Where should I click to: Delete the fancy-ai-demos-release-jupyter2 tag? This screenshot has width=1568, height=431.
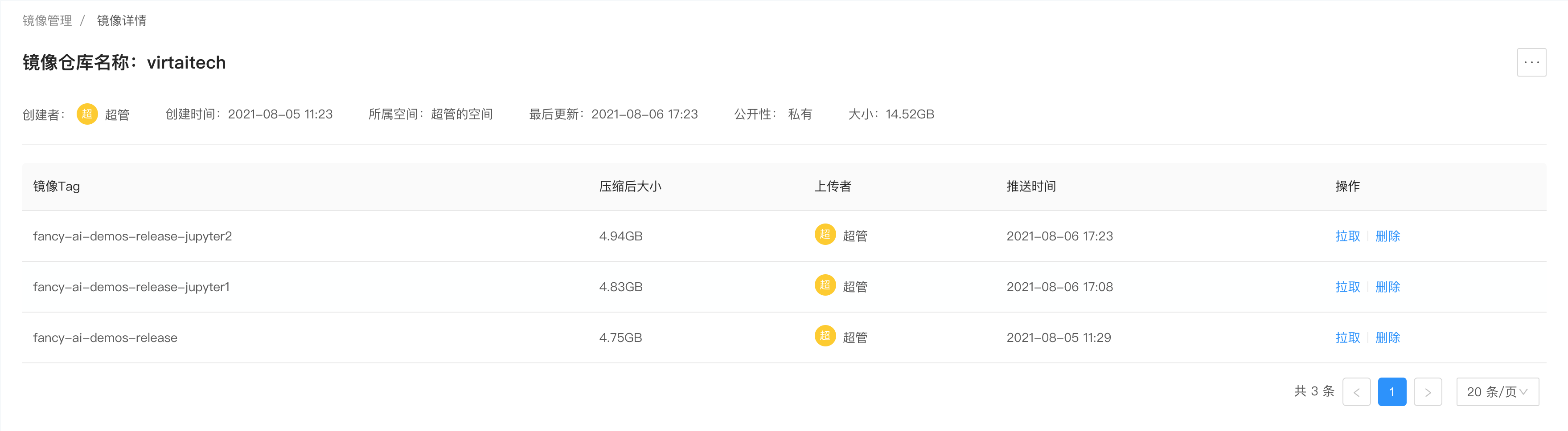click(1387, 236)
